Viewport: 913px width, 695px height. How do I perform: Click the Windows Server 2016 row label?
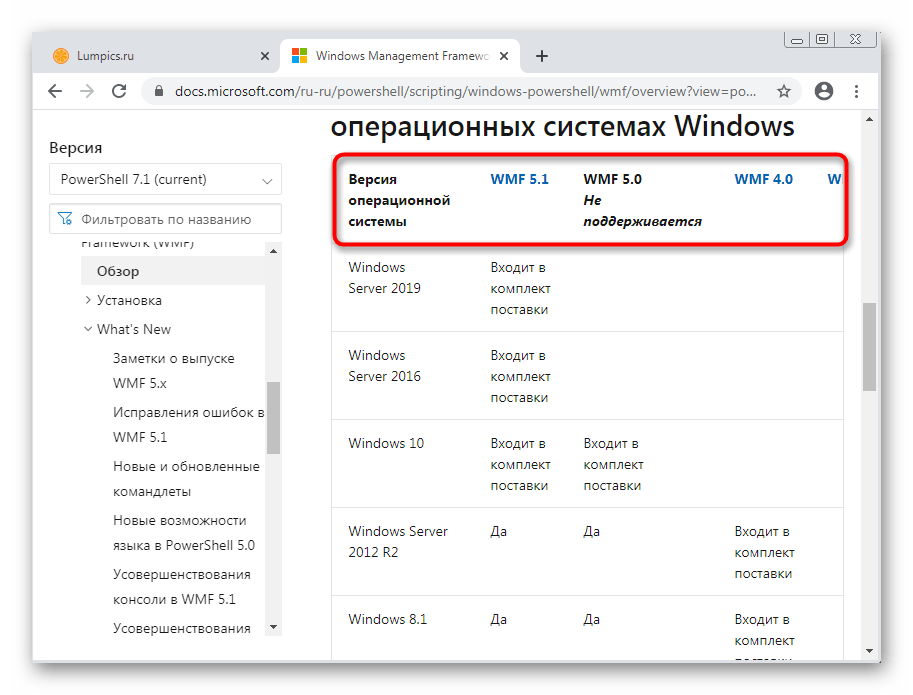(x=384, y=366)
